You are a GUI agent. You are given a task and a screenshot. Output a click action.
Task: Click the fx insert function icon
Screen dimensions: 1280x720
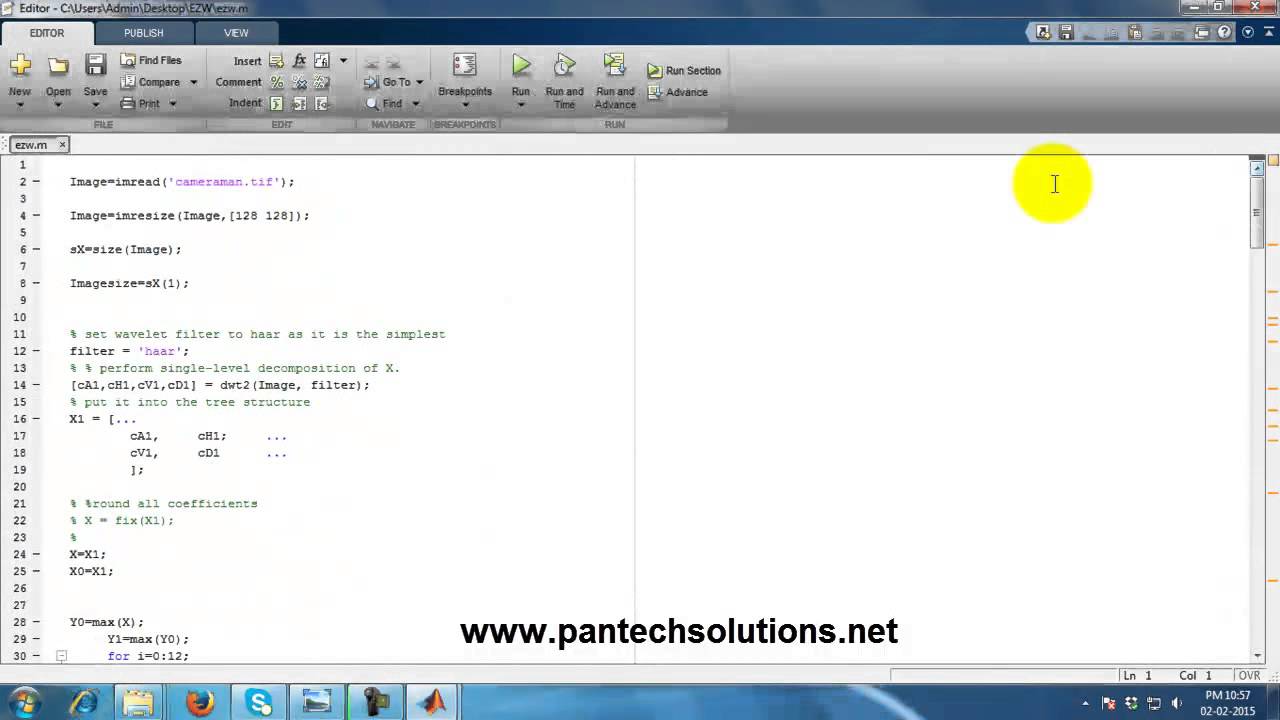[x=299, y=61]
